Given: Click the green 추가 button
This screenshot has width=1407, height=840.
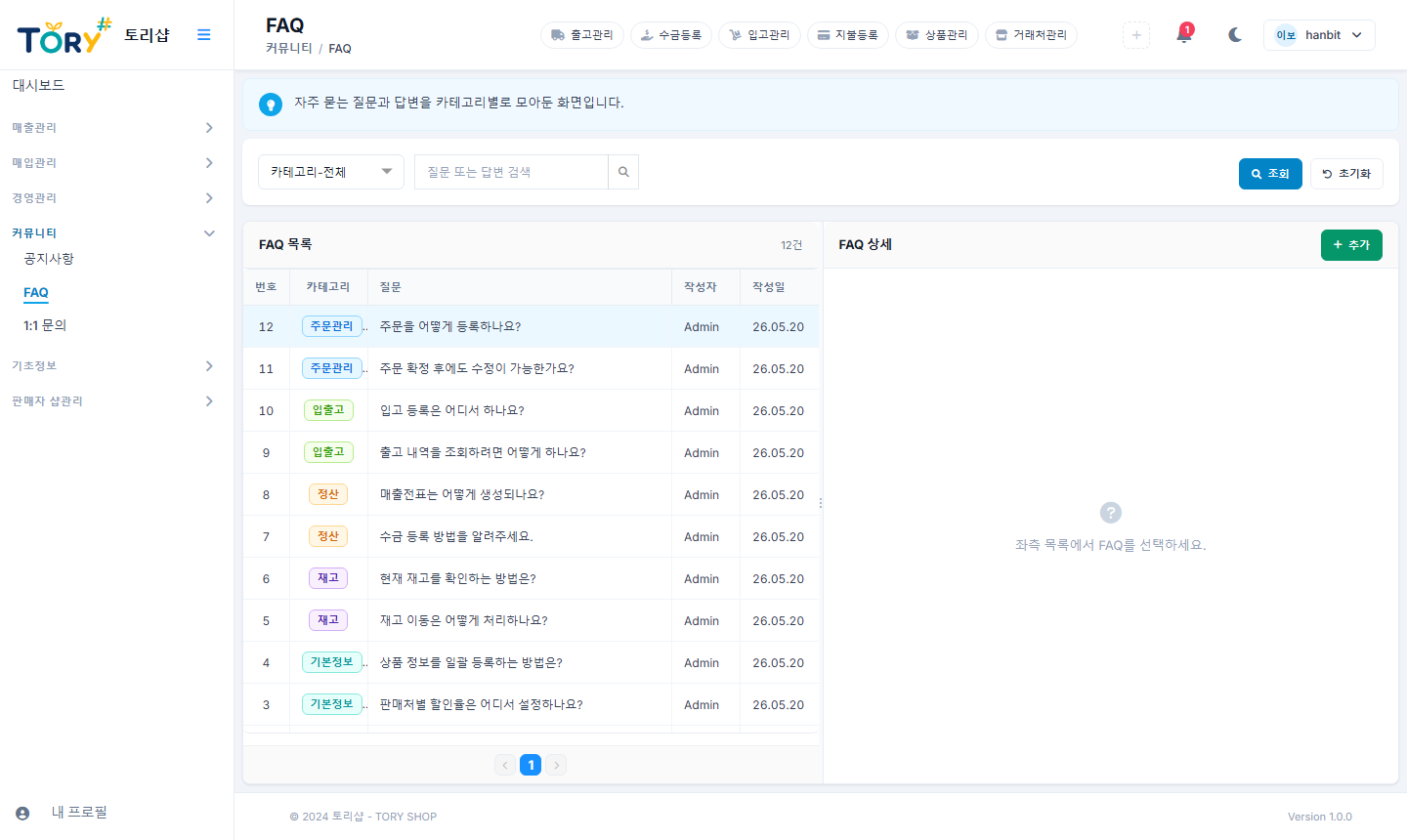Looking at the screenshot, I should 1351,245.
